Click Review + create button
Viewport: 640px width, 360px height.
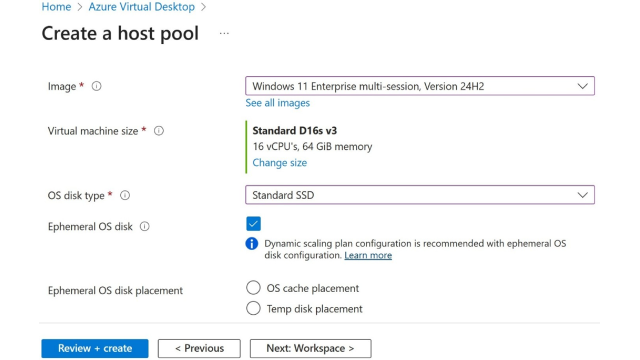[x=95, y=348]
